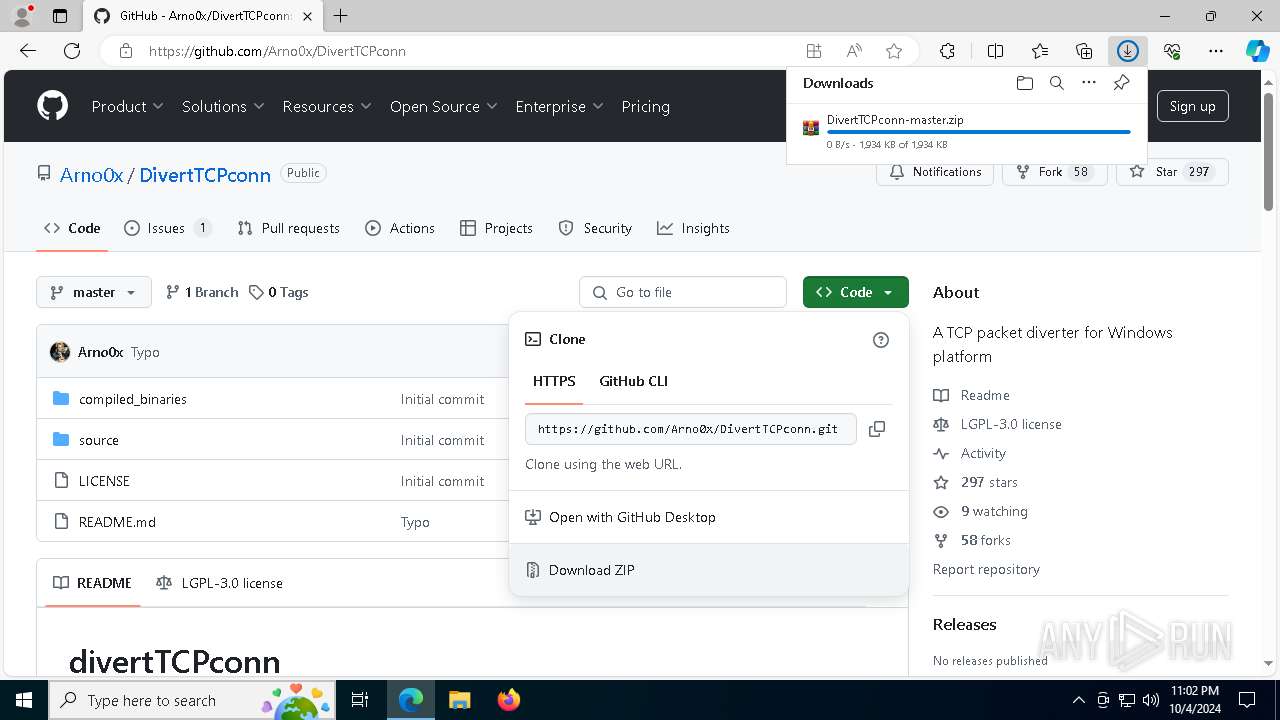Open Edge Settings and more menu
This screenshot has height=720, width=1280.
[1216, 51]
